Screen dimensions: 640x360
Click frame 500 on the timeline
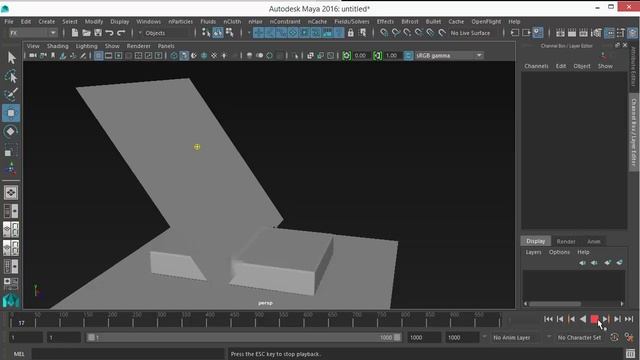coord(256,319)
